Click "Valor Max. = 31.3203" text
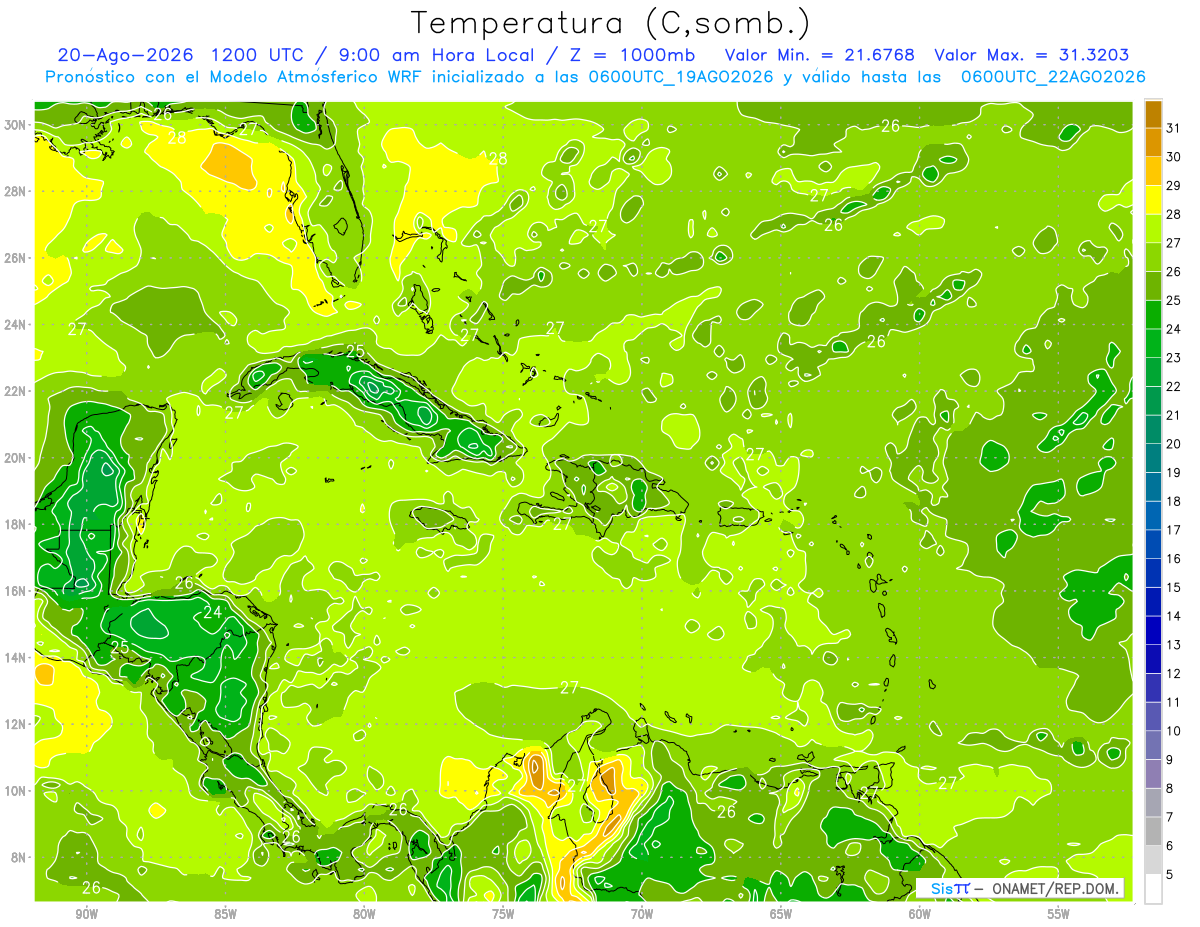The width and height of the screenshot is (1200, 927). tap(1032, 55)
